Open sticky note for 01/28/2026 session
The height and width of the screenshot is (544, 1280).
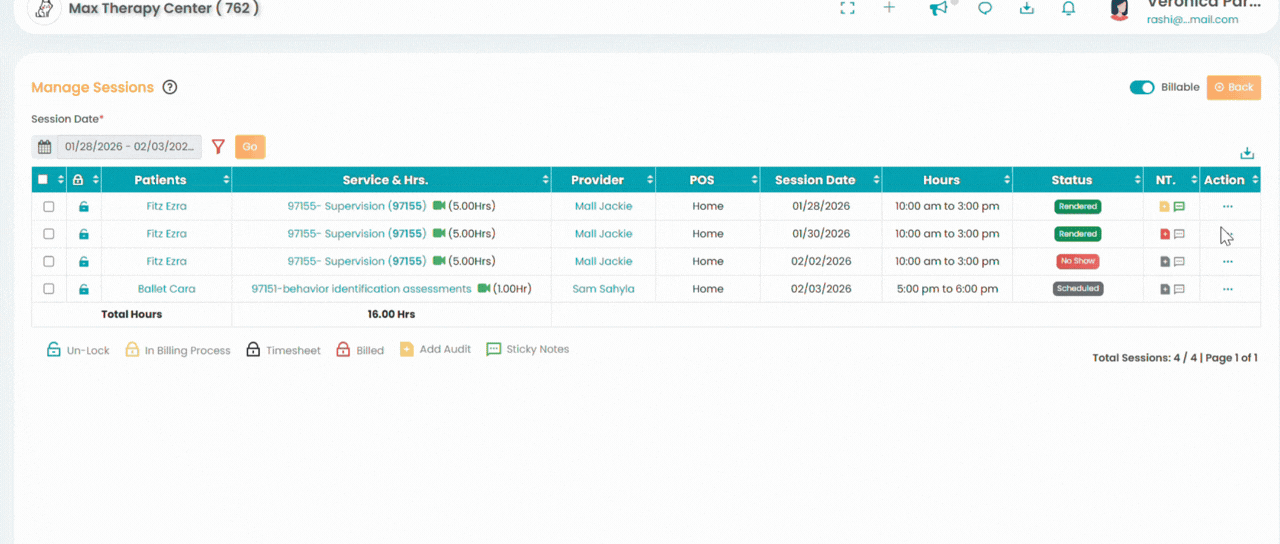[x=1179, y=207]
